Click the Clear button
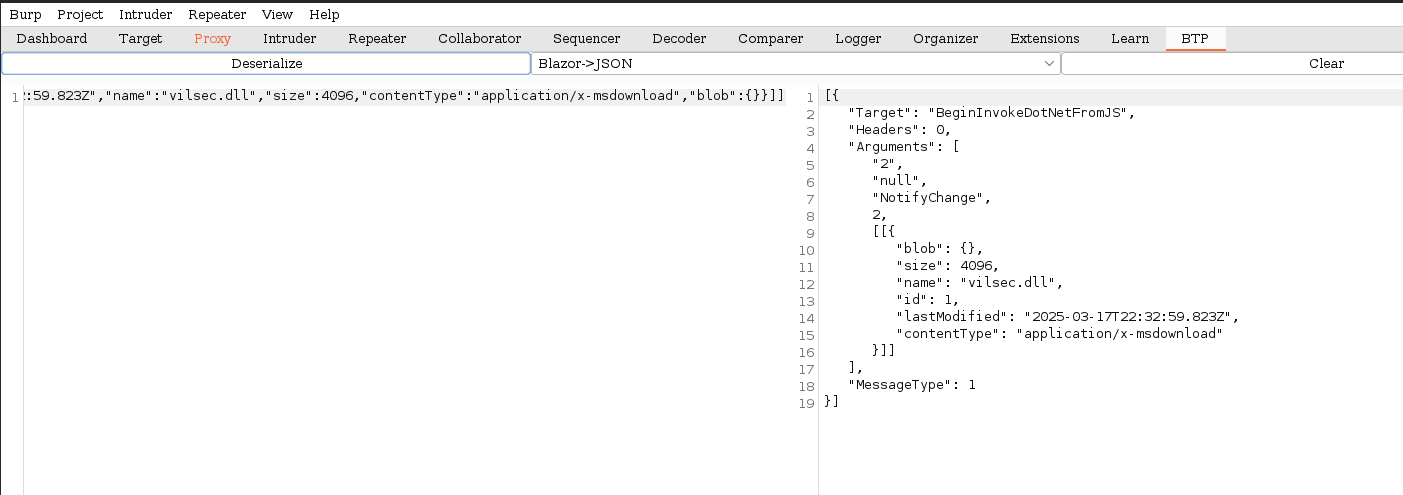Viewport: 1403px width, 495px height. pyautogui.click(x=1232, y=63)
